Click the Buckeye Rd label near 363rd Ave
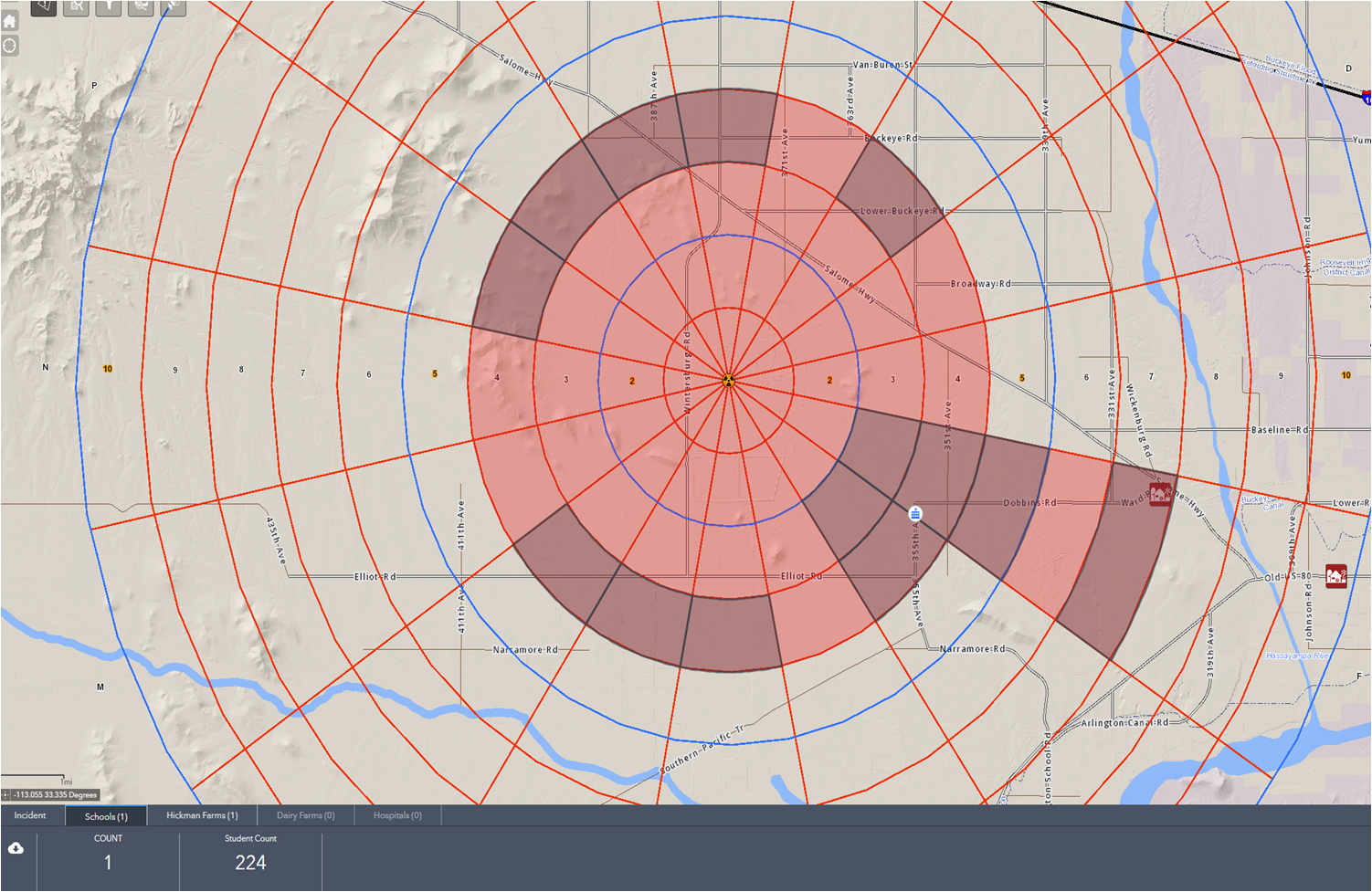Image resolution: width=1372 pixels, height=892 pixels. pyautogui.click(x=892, y=138)
